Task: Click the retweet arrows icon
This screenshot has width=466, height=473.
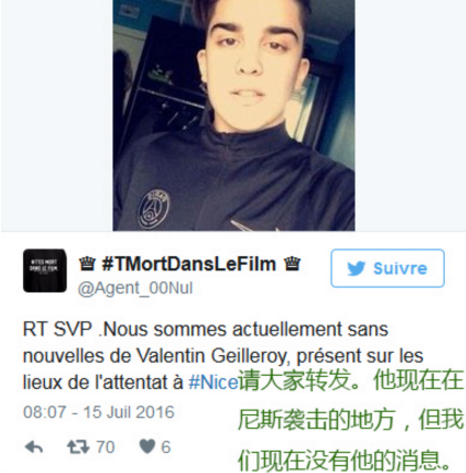Action: point(78,447)
